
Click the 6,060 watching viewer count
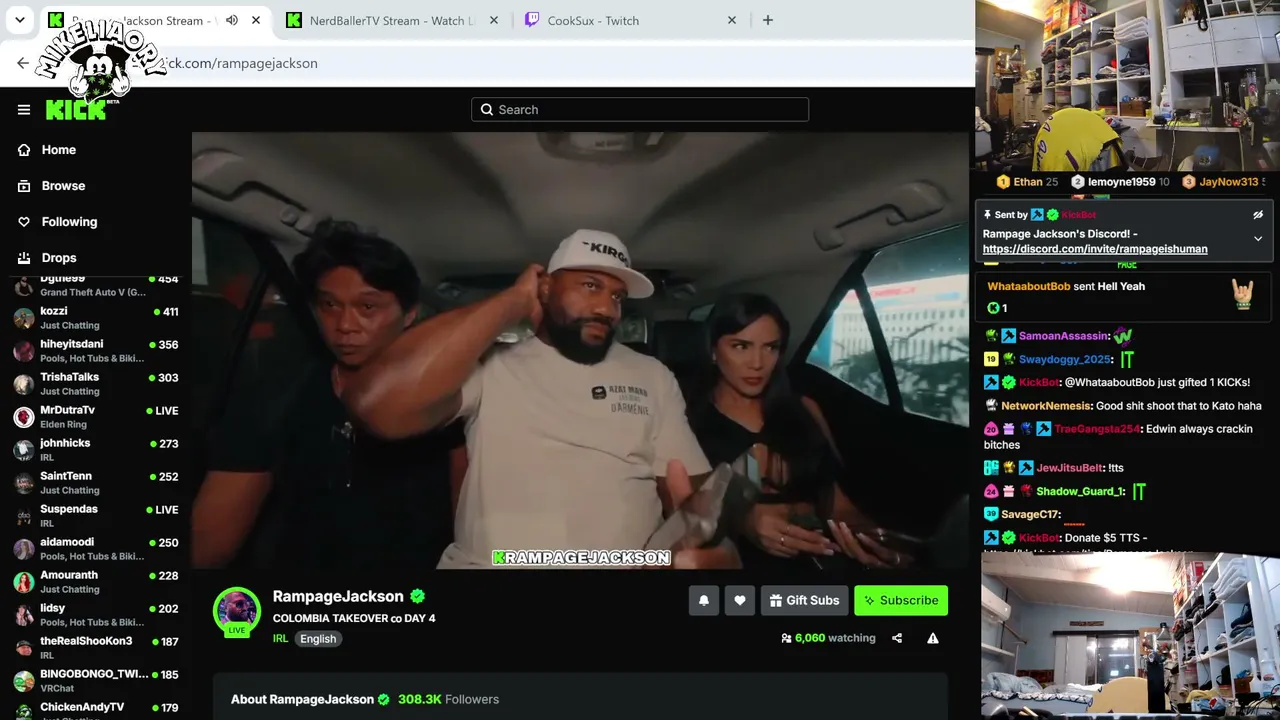click(x=828, y=638)
